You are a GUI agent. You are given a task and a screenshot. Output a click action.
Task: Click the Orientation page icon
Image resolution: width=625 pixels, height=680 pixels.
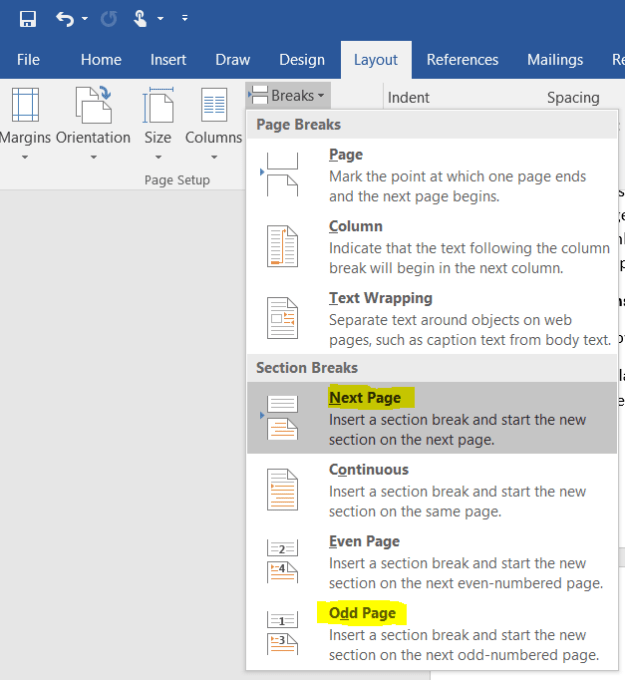point(94,105)
